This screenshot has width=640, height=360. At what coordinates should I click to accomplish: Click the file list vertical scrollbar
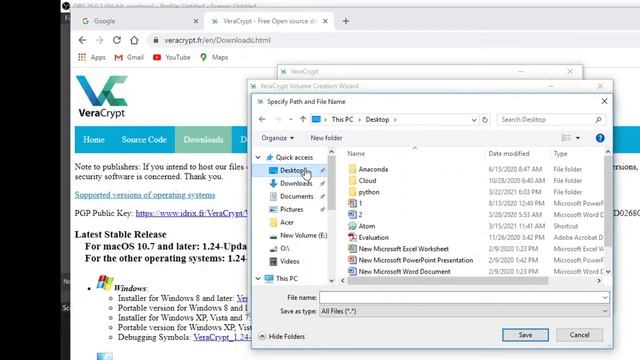(608, 202)
